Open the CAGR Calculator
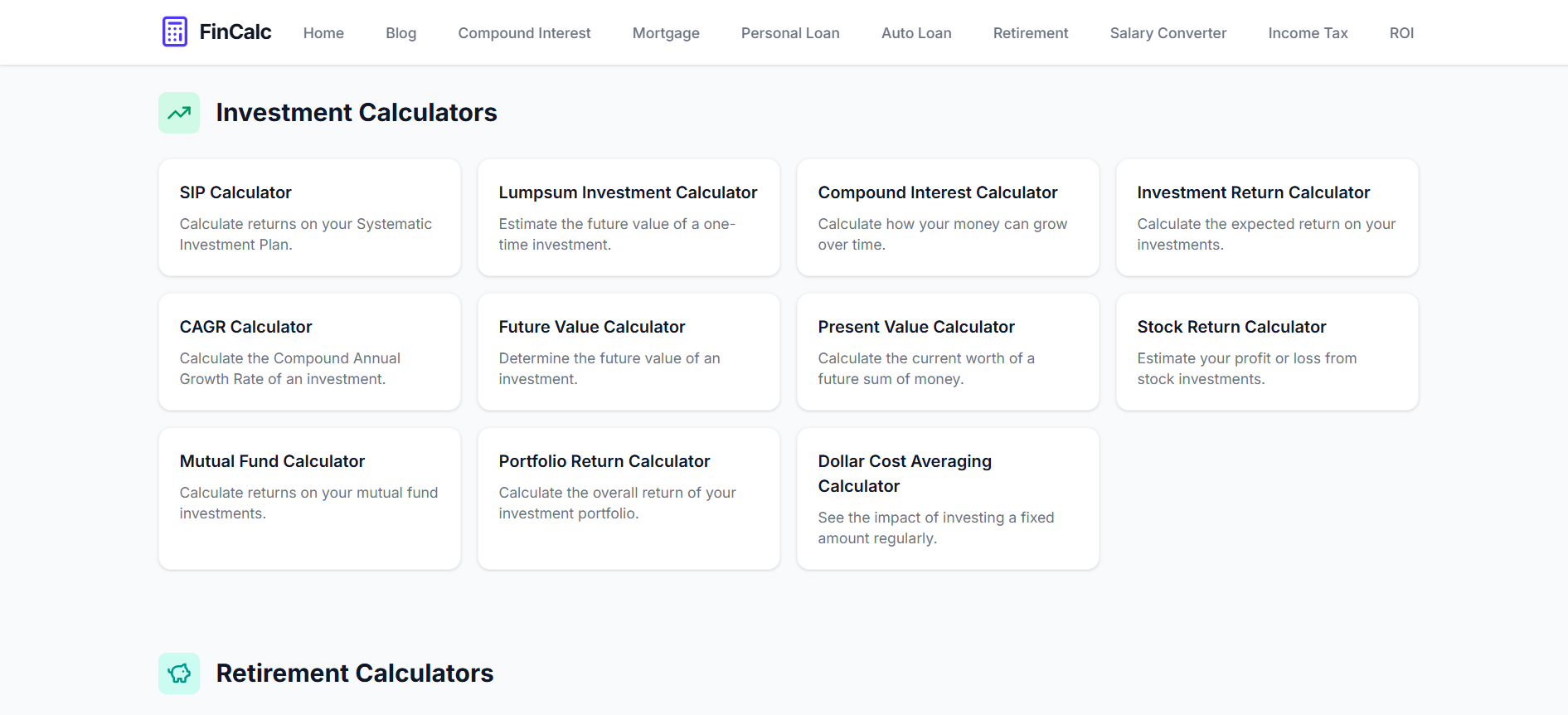The height and width of the screenshot is (715, 1568). (308, 352)
